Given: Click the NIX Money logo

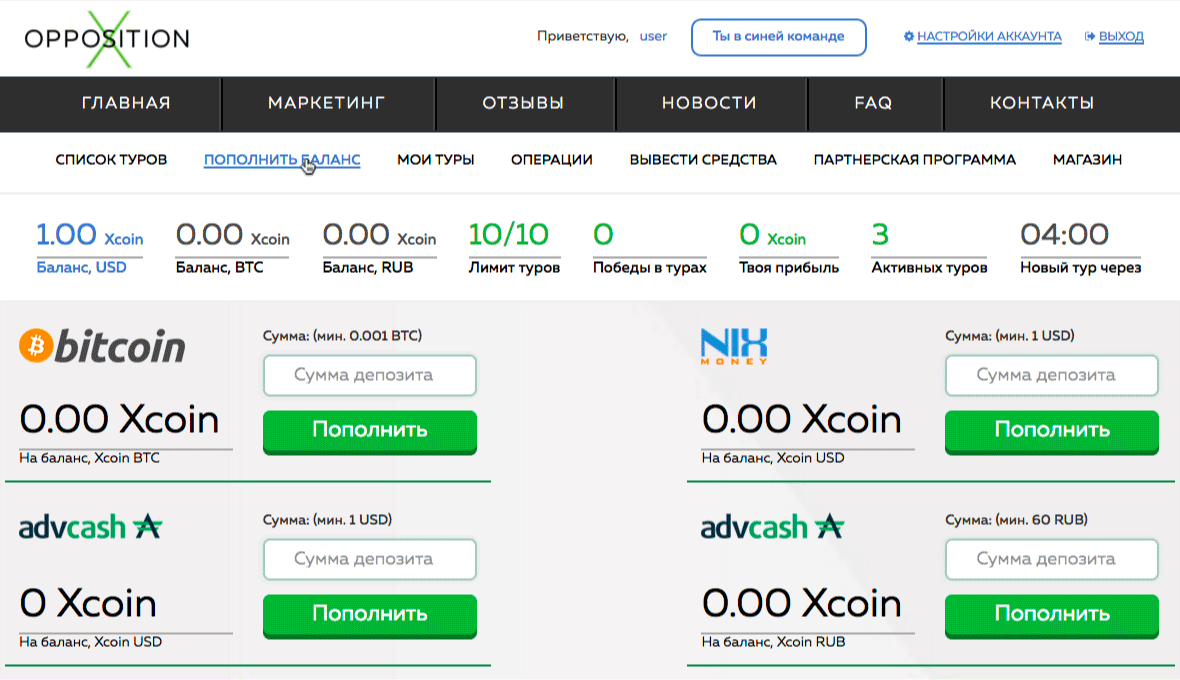Looking at the screenshot, I should click(x=734, y=346).
